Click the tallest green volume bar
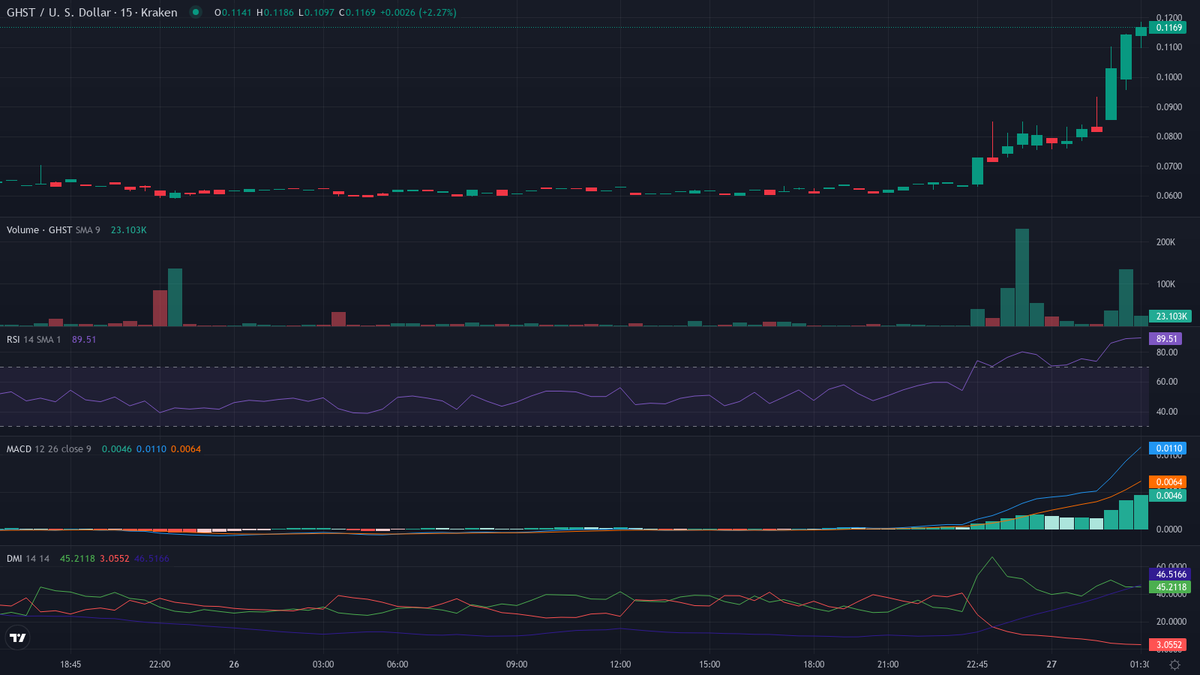Screen dimensions: 1200x675 tap(1022, 277)
